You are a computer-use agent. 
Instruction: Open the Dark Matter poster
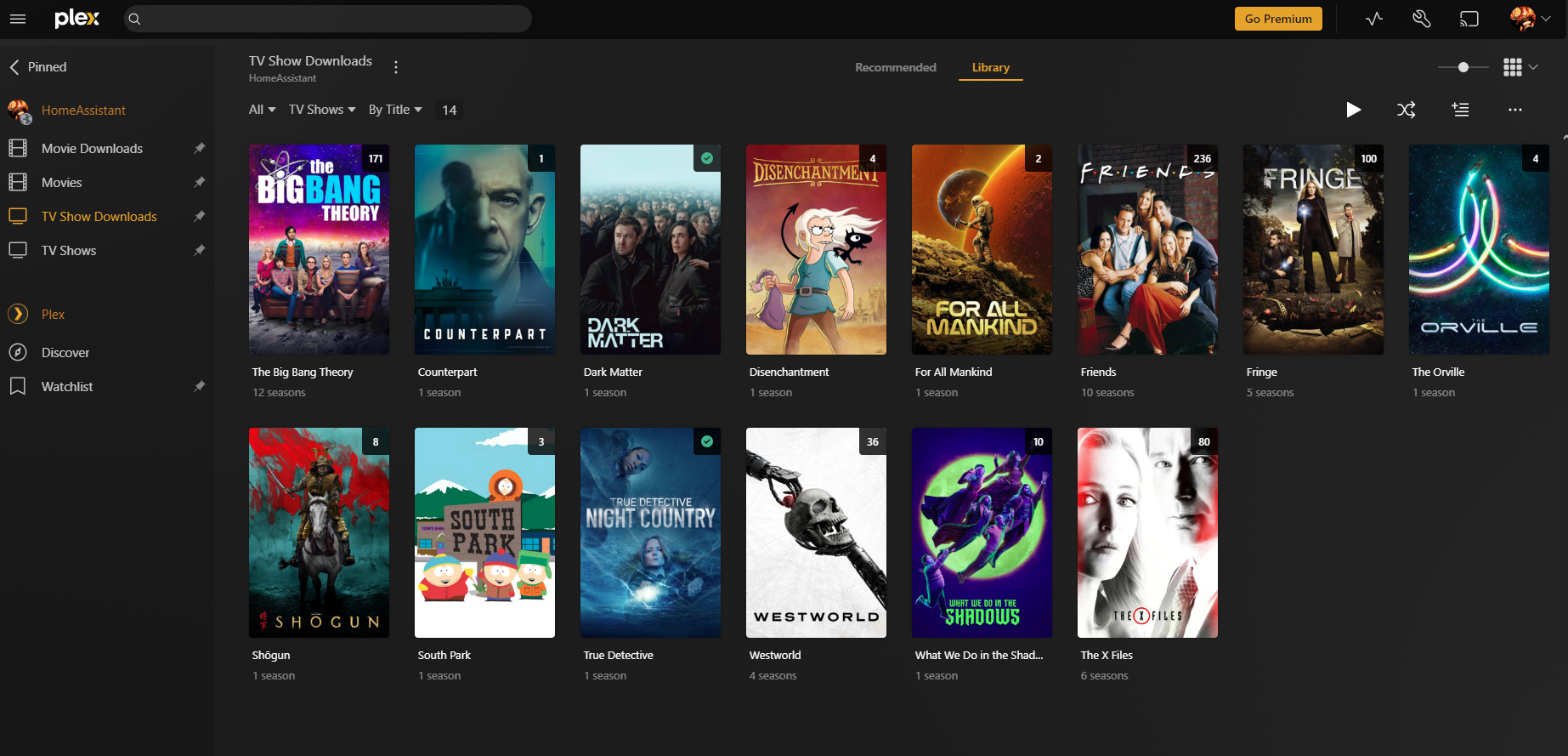[x=650, y=249]
